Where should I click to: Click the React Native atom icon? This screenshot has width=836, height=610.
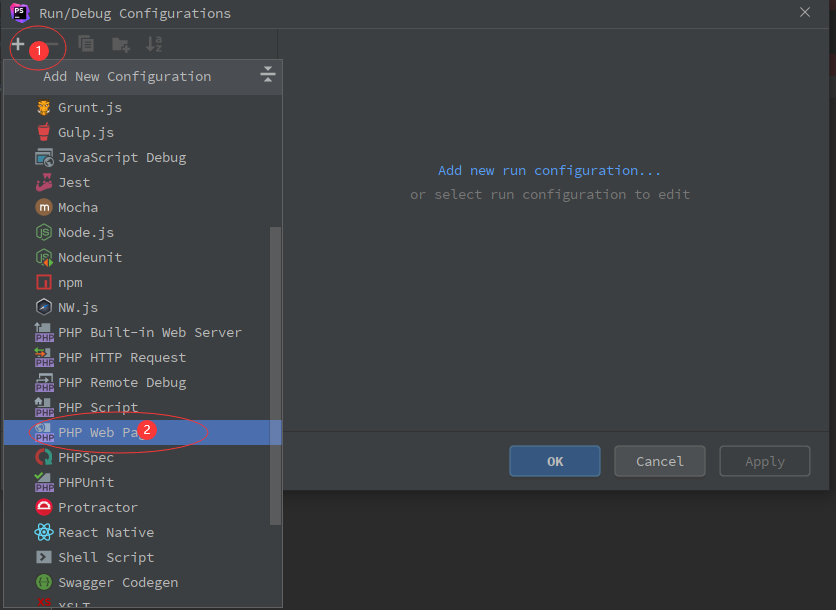click(44, 532)
